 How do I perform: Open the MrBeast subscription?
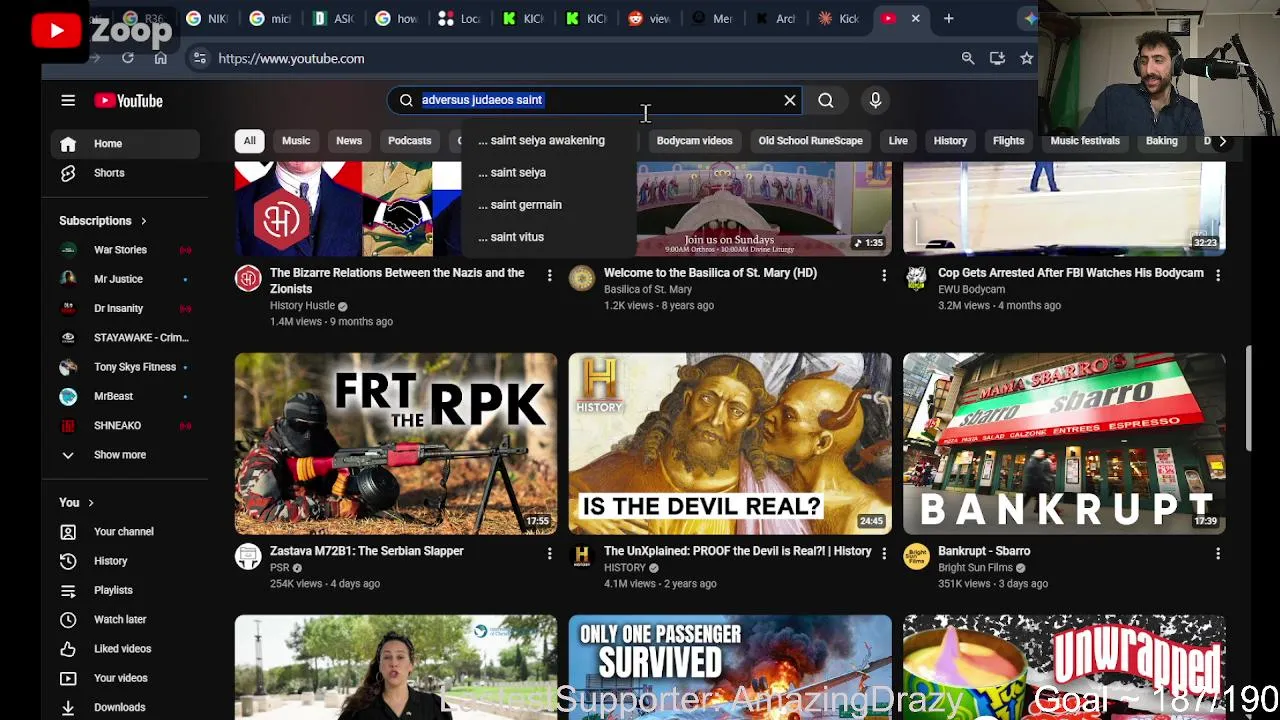(125, 396)
